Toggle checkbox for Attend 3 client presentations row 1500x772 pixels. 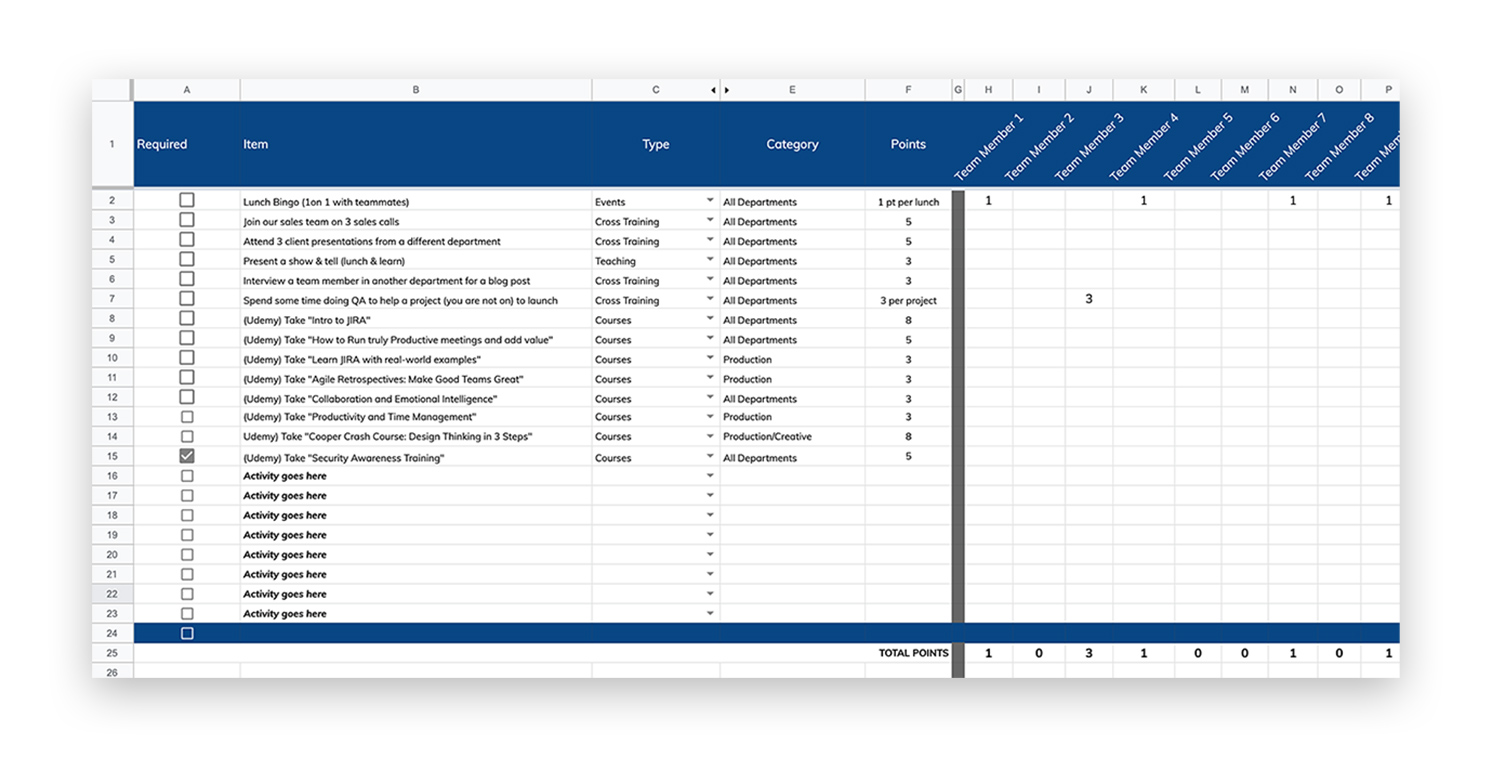[x=187, y=240]
